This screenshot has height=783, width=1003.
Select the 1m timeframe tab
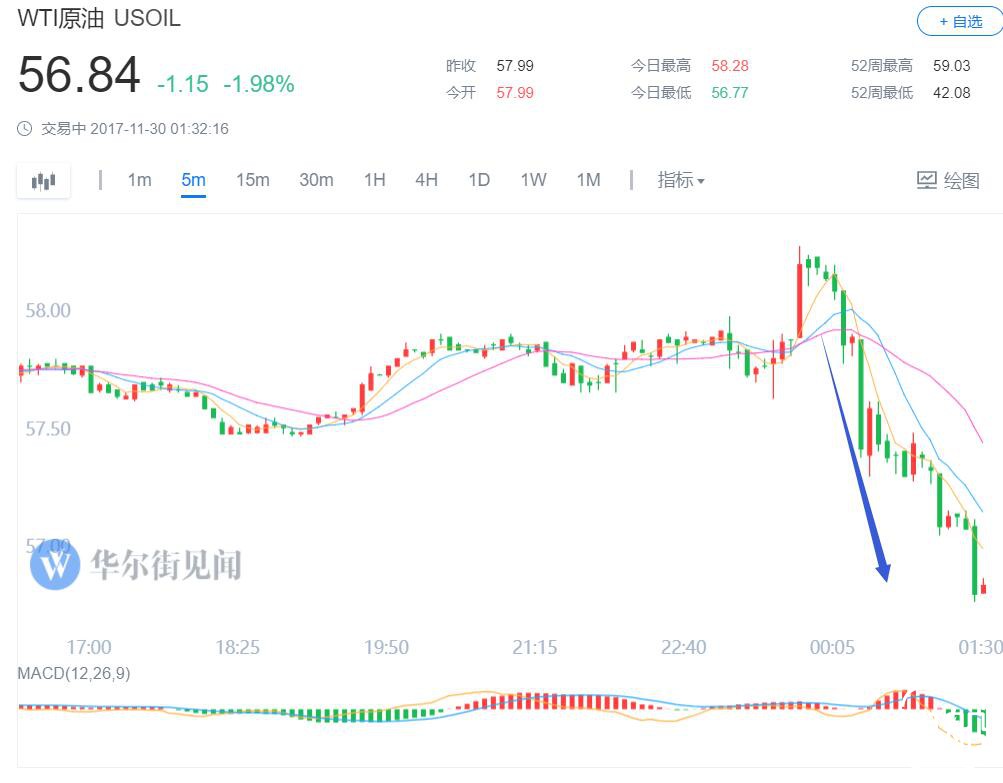click(x=139, y=180)
